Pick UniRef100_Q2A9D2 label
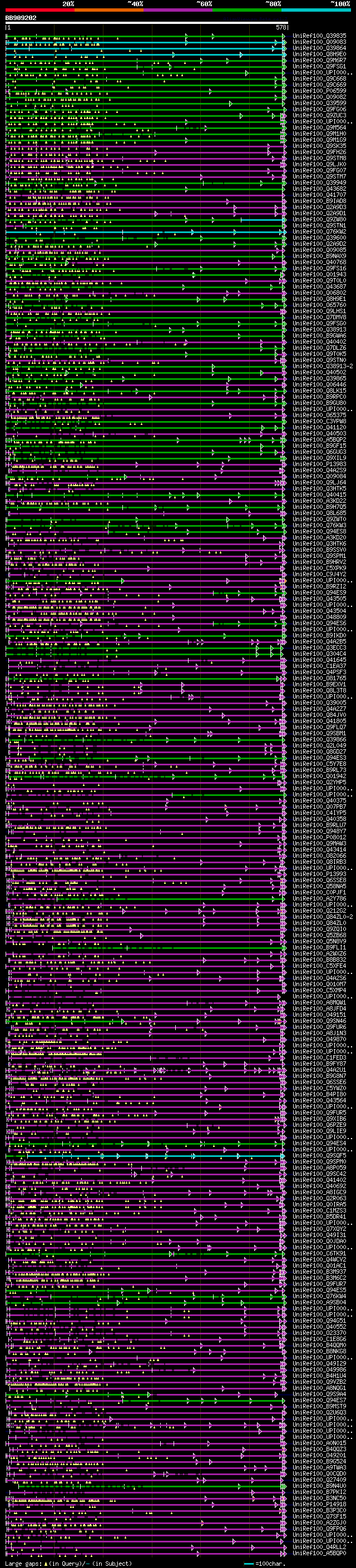 point(319,244)
